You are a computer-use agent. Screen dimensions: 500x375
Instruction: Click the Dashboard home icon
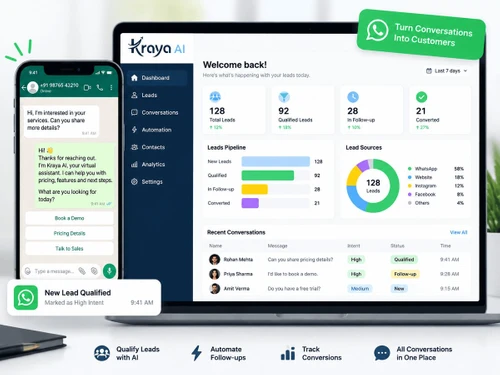tap(134, 78)
